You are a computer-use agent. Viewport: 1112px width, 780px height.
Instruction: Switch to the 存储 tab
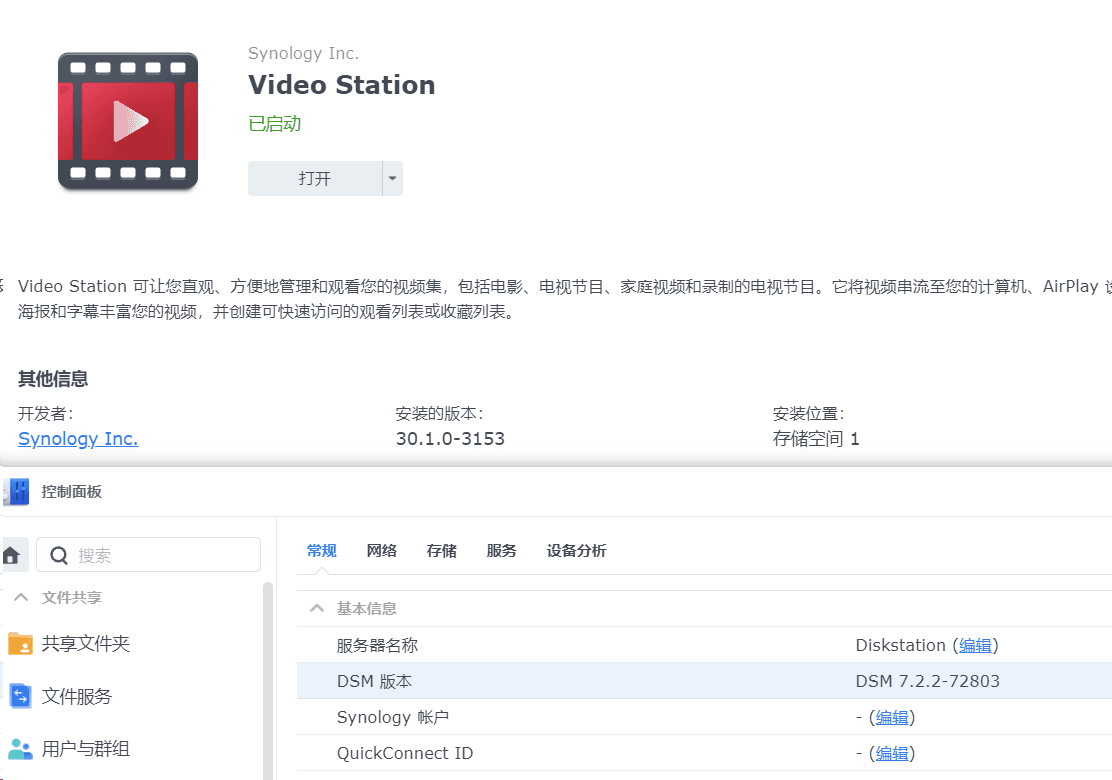click(x=442, y=551)
